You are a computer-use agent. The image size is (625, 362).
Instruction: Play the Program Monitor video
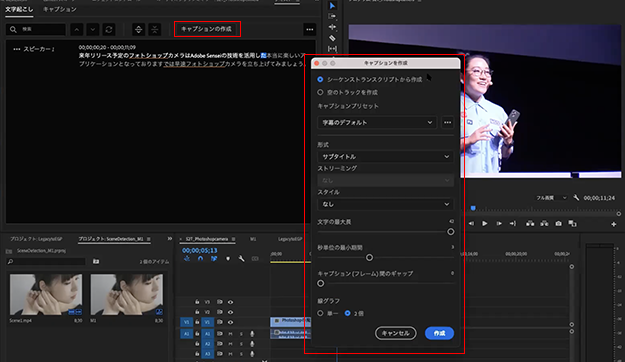(485, 224)
